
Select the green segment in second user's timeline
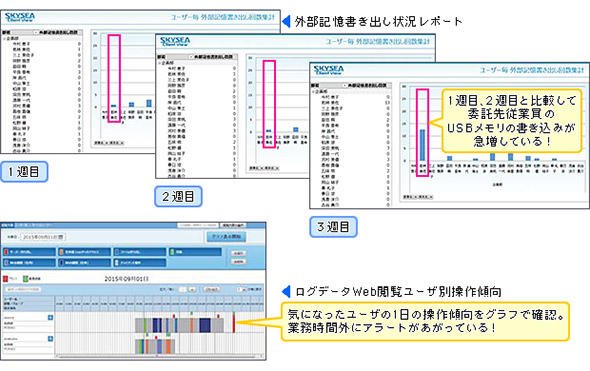tap(140, 347)
